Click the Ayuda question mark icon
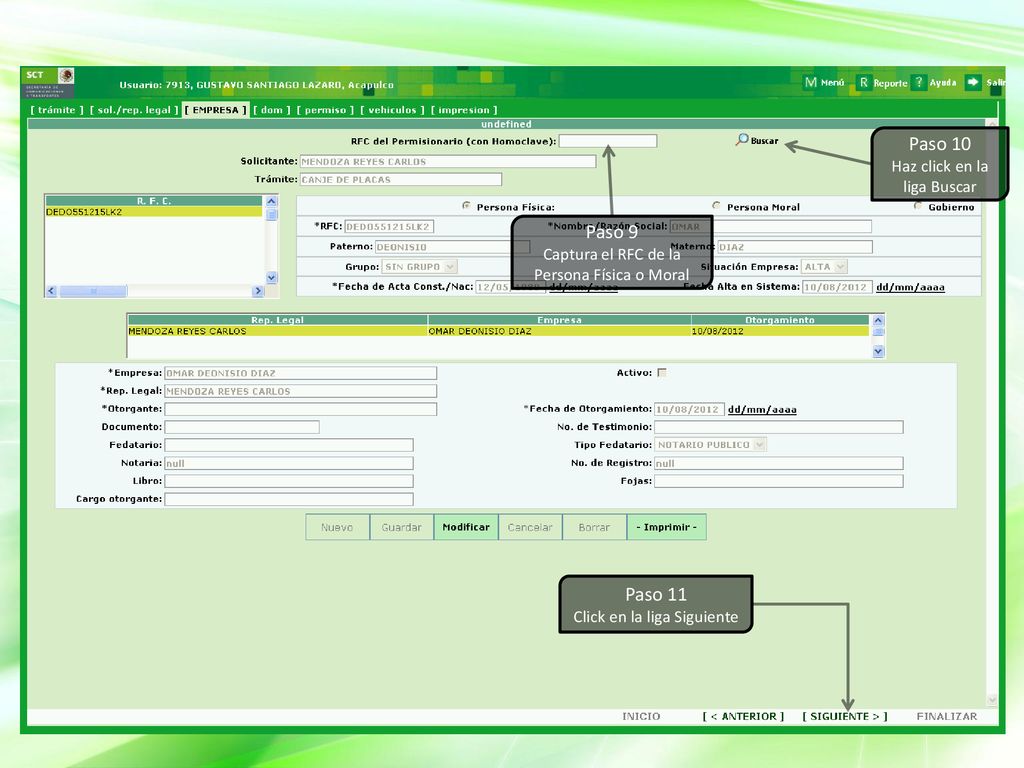1024x768 pixels. click(x=919, y=82)
